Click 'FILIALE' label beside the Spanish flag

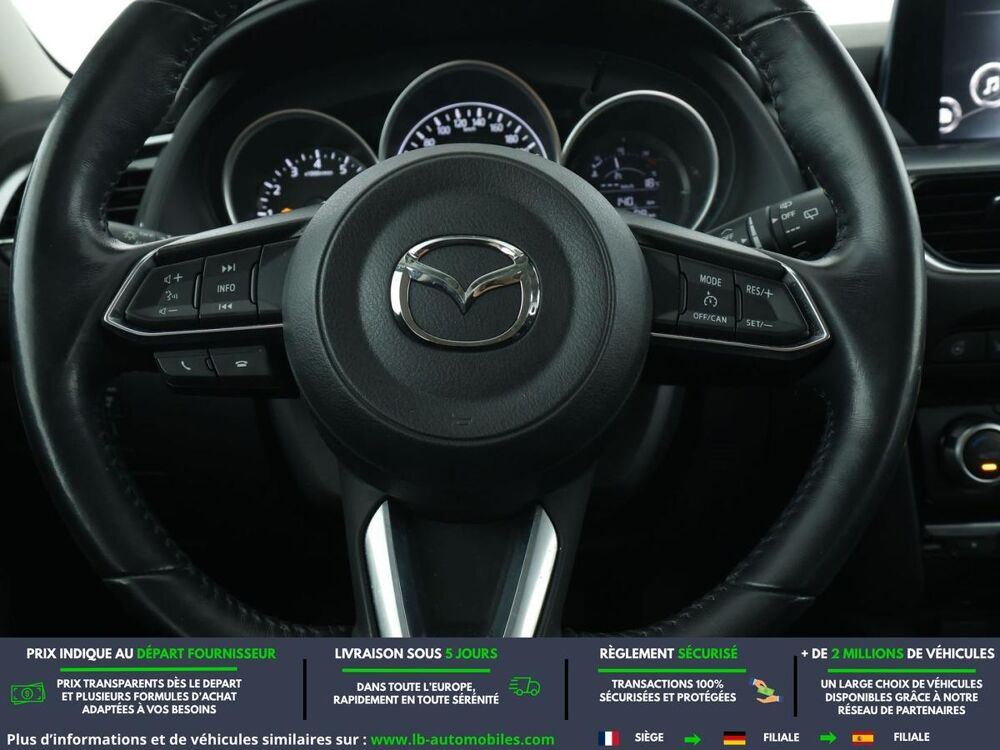(x=911, y=737)
